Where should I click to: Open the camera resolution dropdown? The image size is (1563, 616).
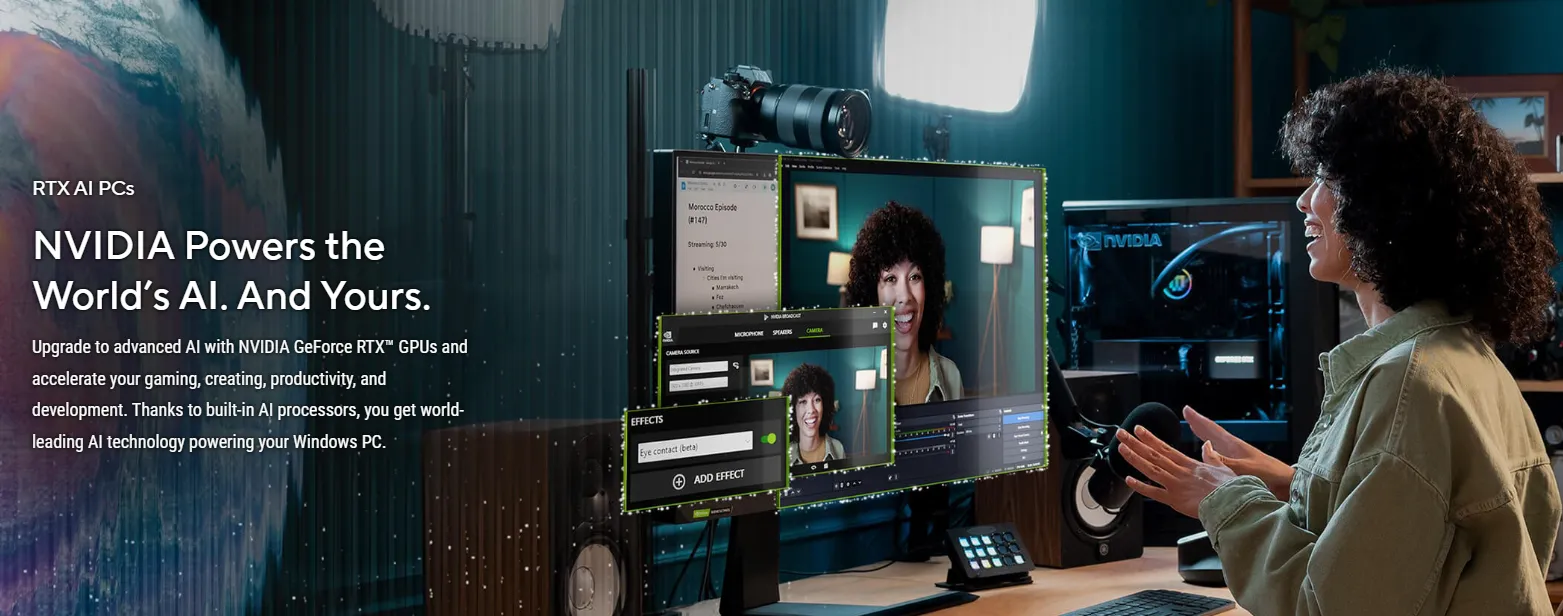point(698,385)
